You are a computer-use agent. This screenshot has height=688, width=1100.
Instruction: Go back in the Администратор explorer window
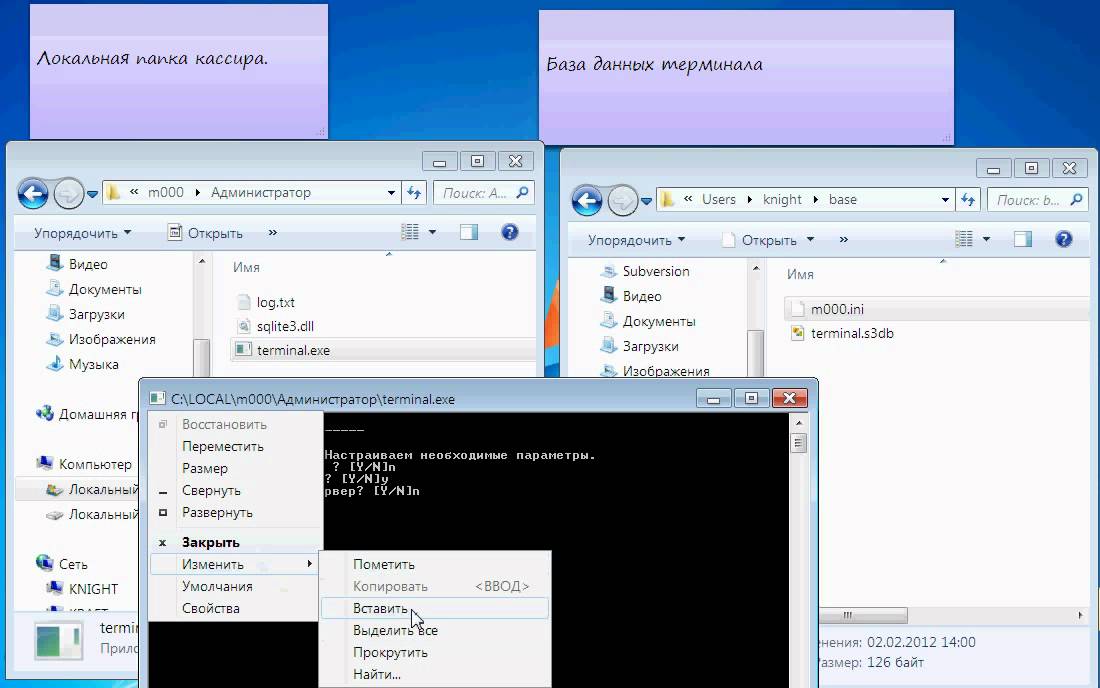(x=33, y=194)
